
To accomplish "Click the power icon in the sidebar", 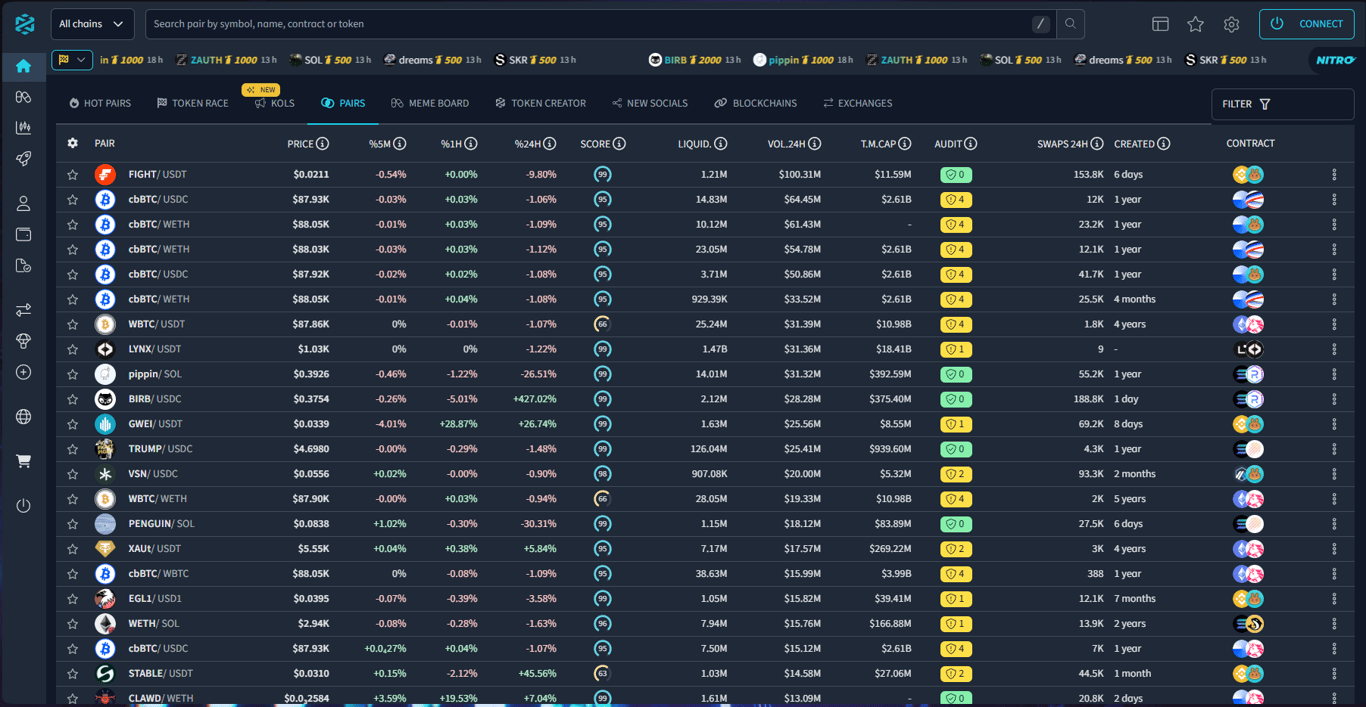I will (x=23, y=506).
